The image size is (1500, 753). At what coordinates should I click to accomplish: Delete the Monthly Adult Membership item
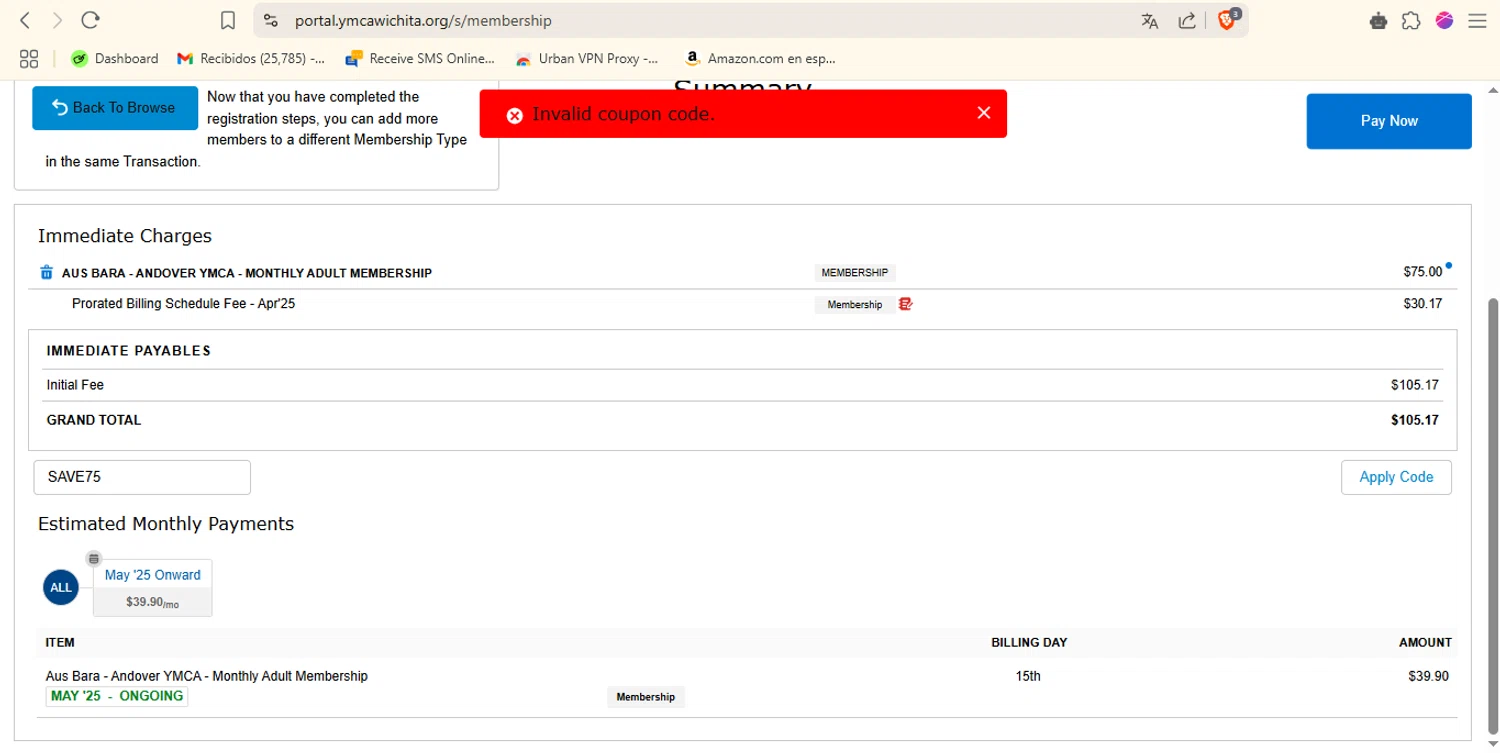(46, 272)
